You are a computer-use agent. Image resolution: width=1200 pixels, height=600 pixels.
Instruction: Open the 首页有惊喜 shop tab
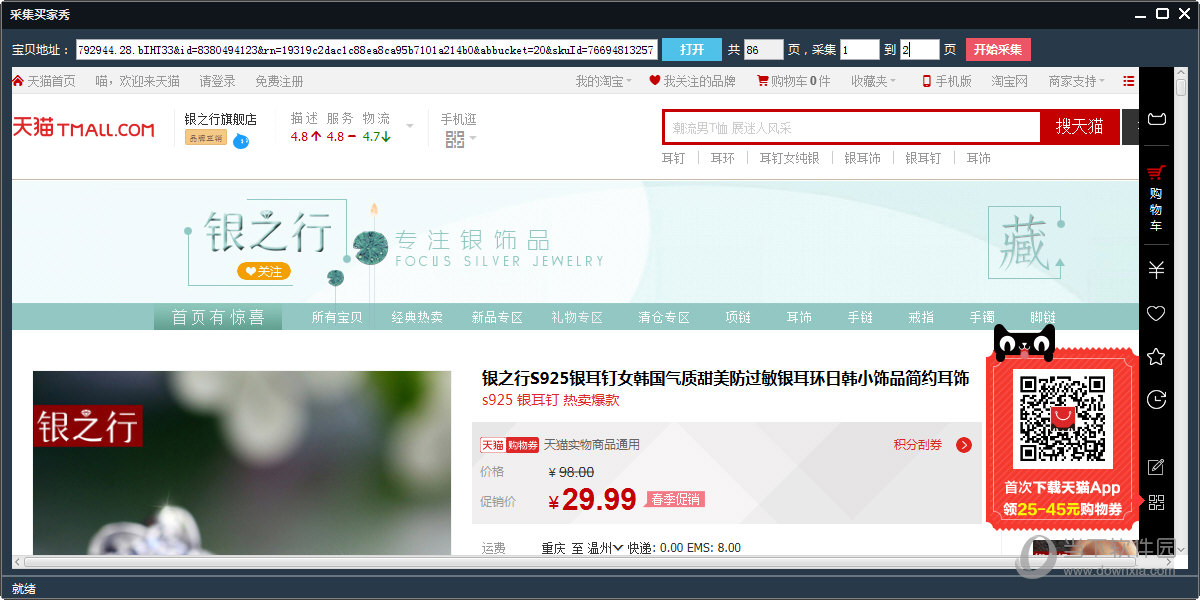coord(218,317)
